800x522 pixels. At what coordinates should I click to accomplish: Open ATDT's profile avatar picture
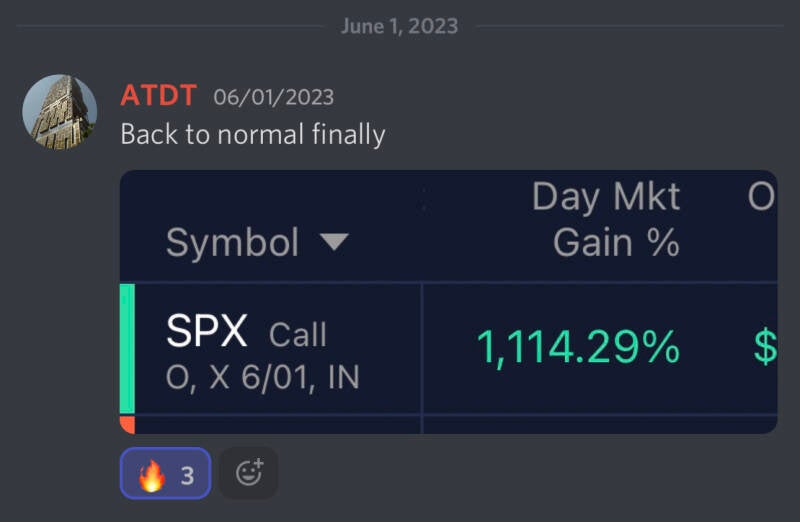tap(60, 112)
